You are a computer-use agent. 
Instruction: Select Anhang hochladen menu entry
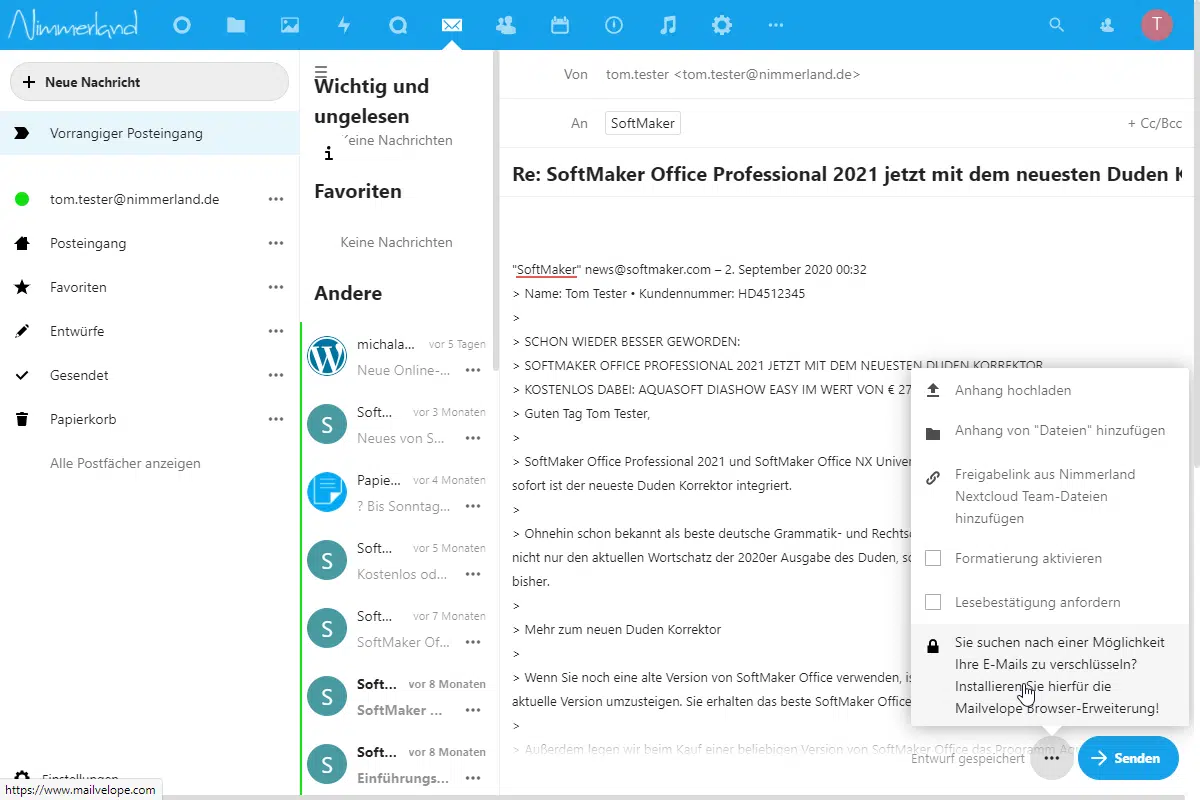(1050, 390)
